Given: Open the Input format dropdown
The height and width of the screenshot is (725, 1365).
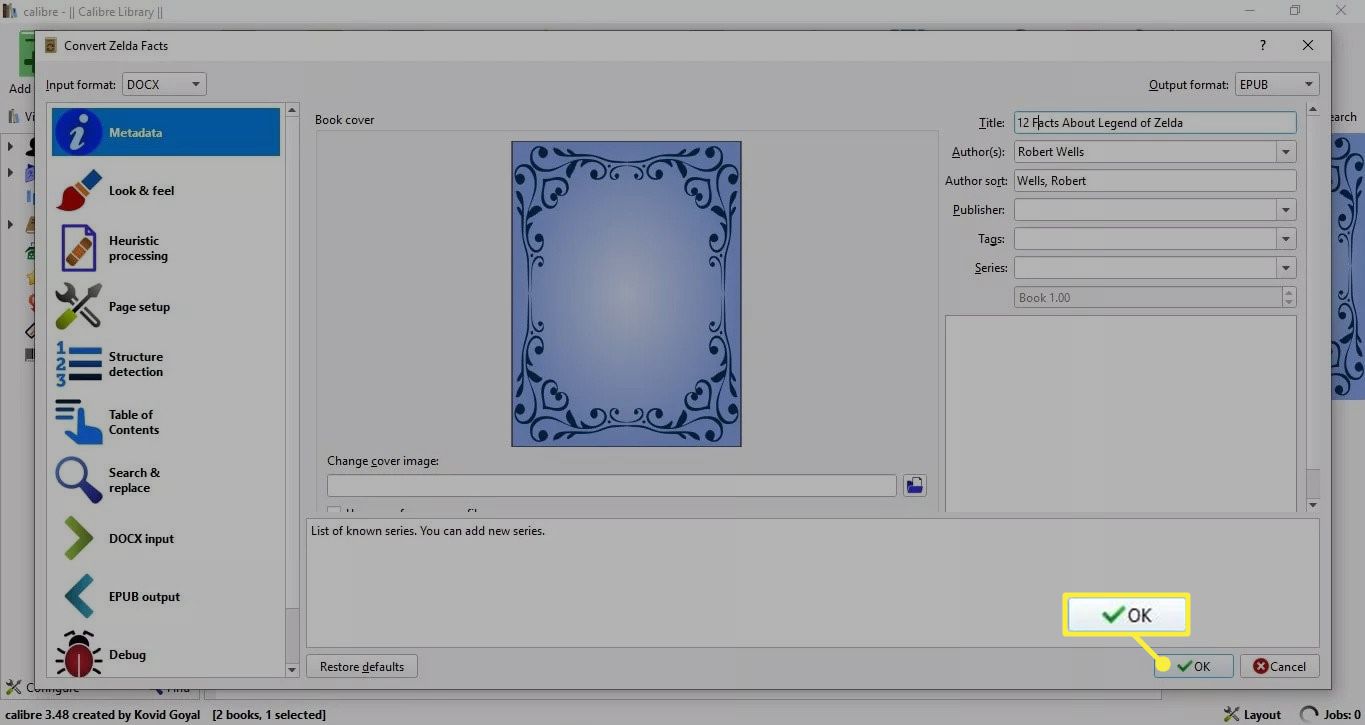Looking at the screenshot, I should tap(164, 85).
